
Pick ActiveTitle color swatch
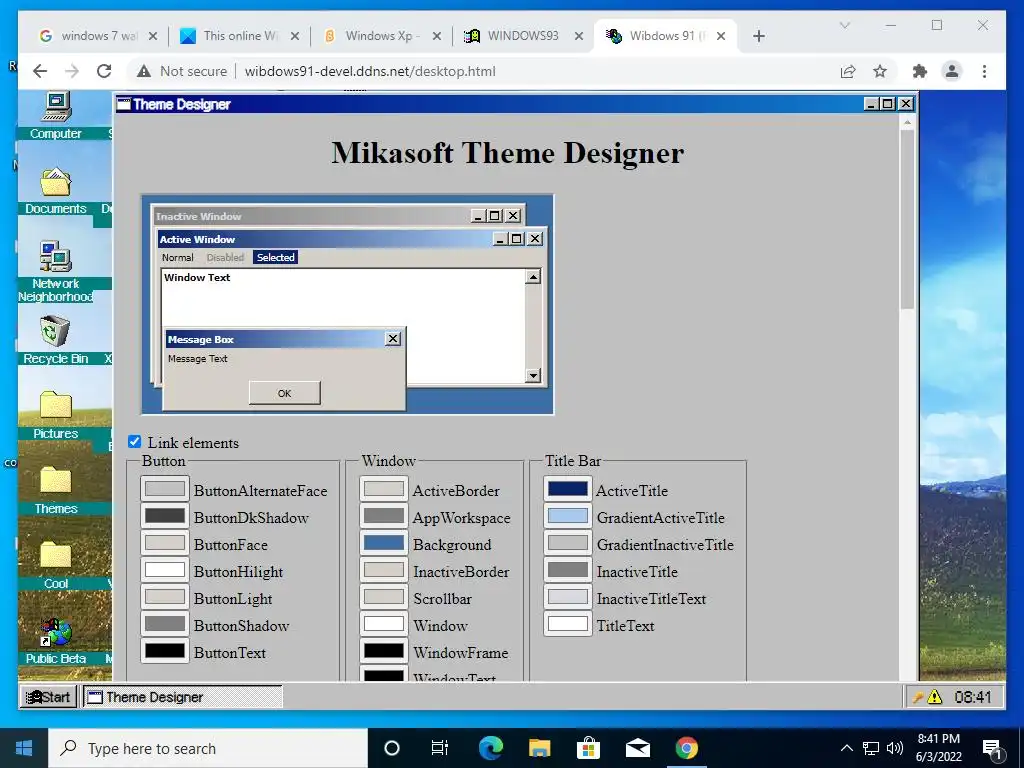point(568,488)
